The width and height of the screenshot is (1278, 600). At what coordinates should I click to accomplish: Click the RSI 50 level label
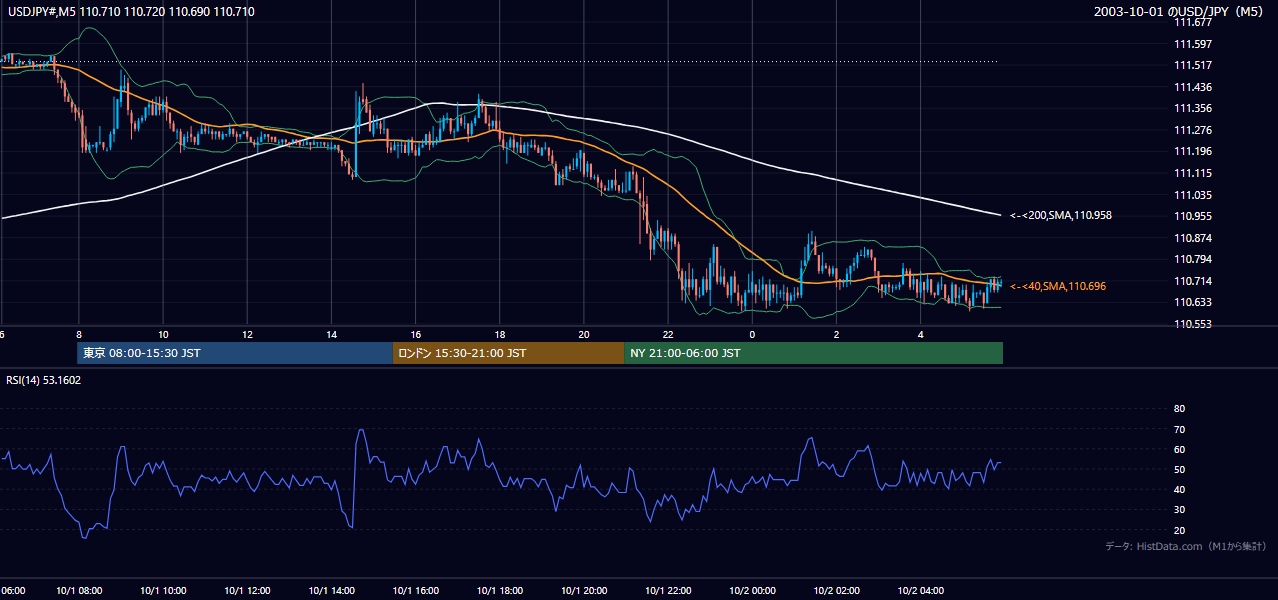pyautogui.click(x=1179, y=469)
